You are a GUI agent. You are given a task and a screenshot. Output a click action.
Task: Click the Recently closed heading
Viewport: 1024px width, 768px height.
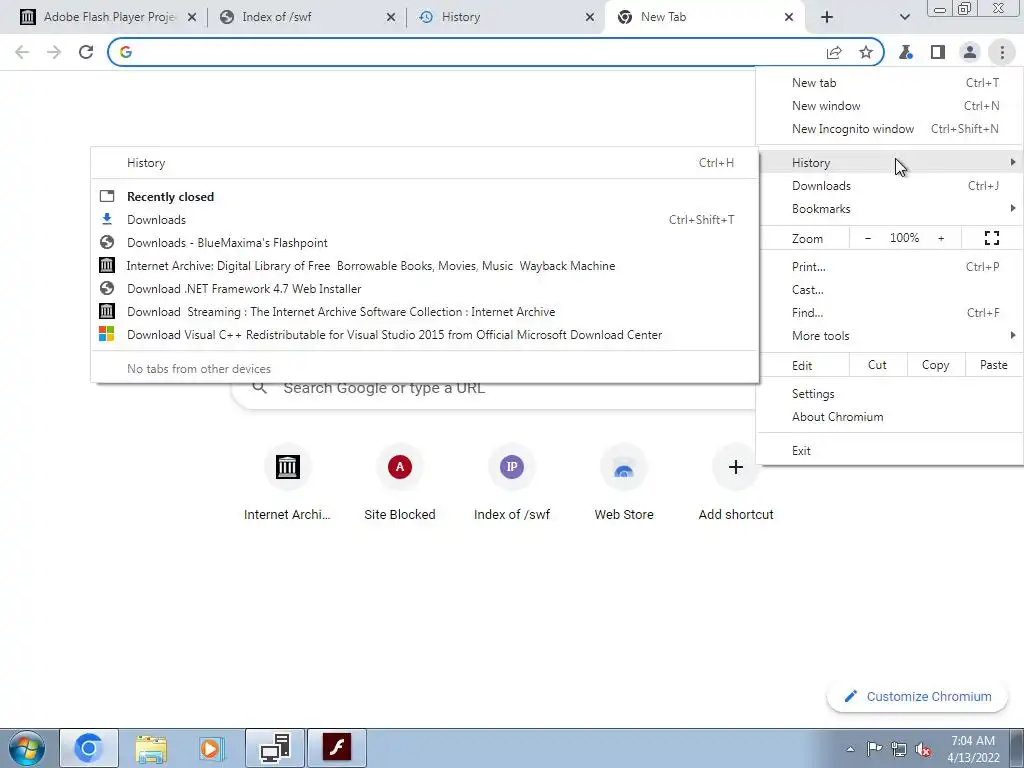[170, 197]
